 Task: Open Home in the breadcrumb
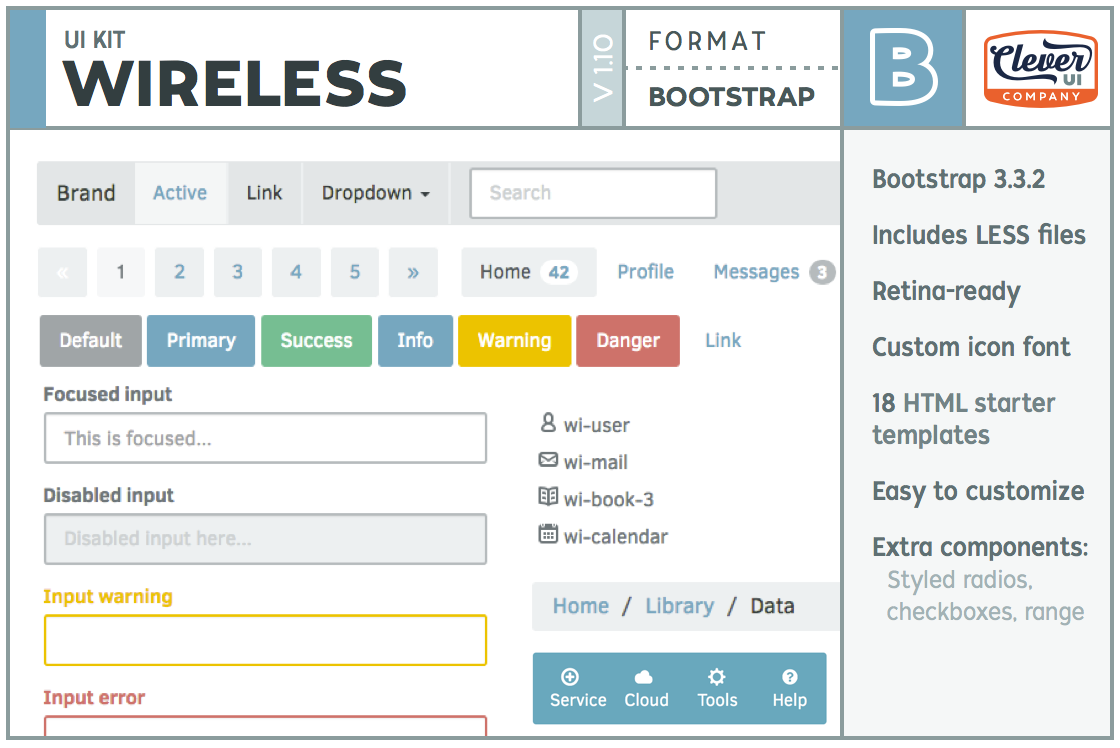tap(581, 606)
